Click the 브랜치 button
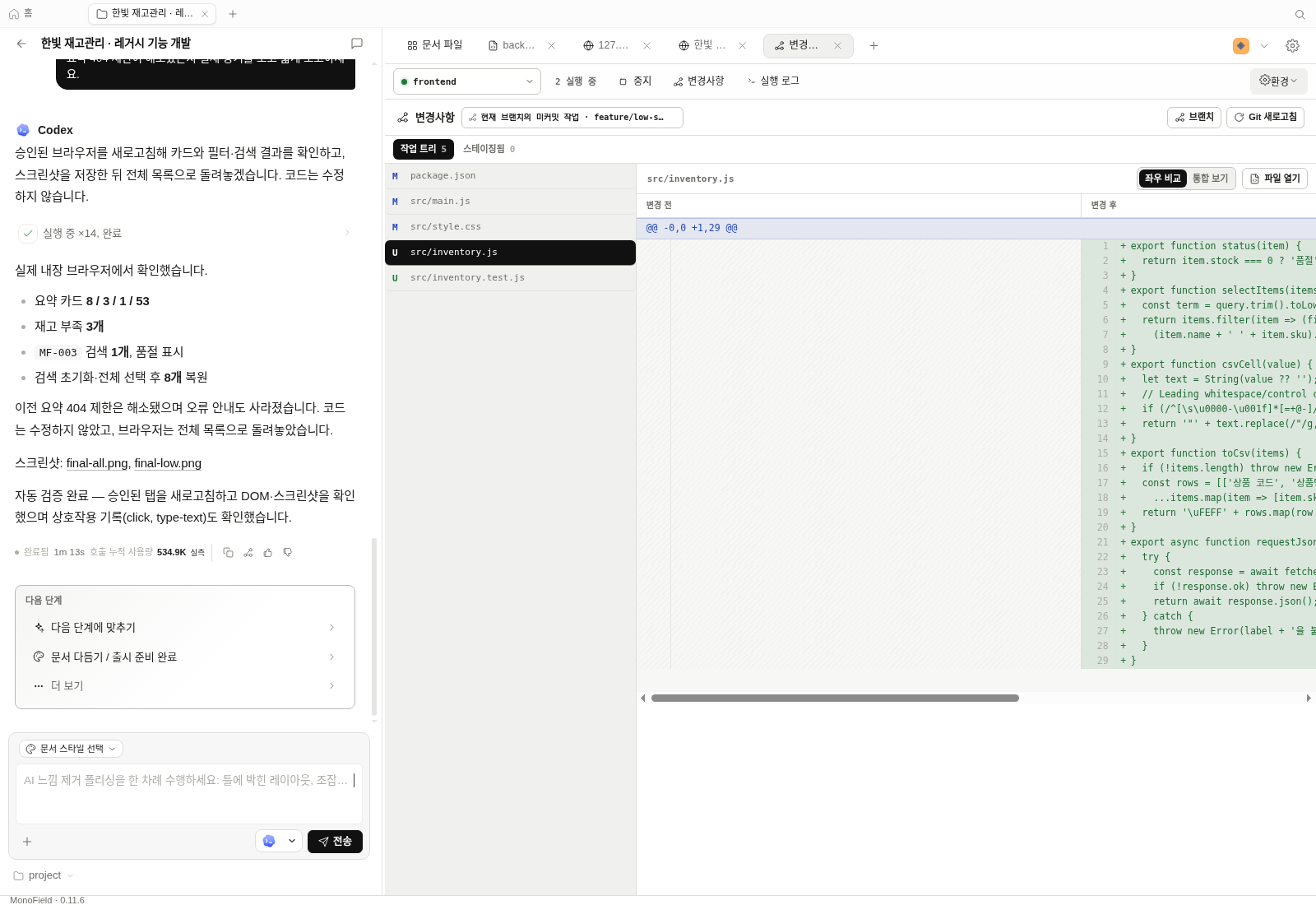This screenshot has height=905, width=1316. 1194,118
